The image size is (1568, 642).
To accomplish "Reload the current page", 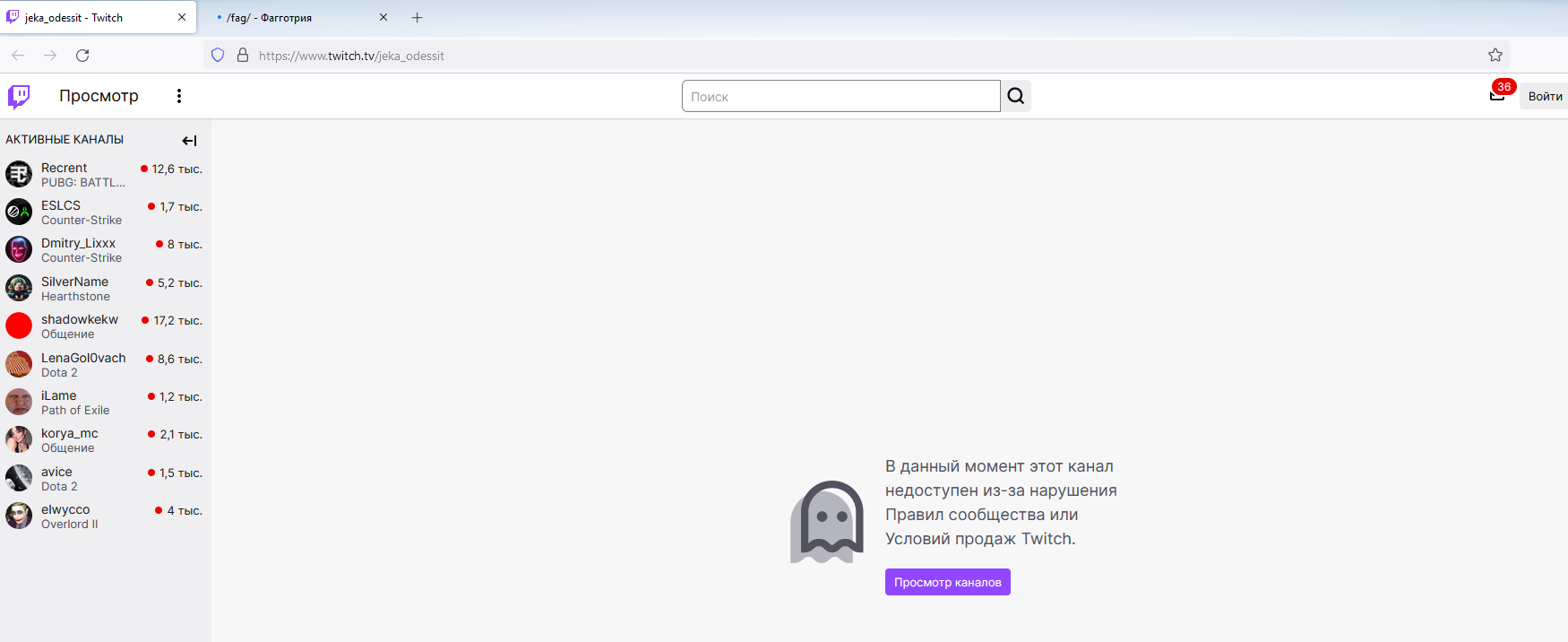I will coord(82,56).
